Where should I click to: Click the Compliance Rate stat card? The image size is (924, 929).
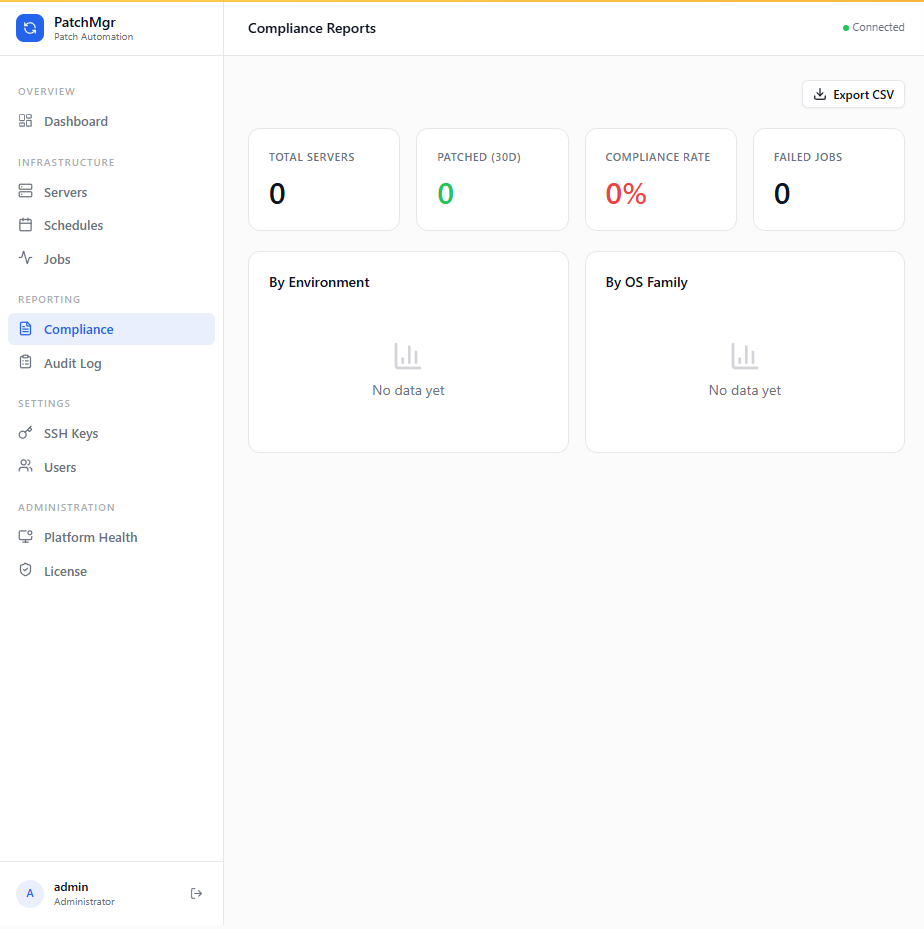pos(661,180)
